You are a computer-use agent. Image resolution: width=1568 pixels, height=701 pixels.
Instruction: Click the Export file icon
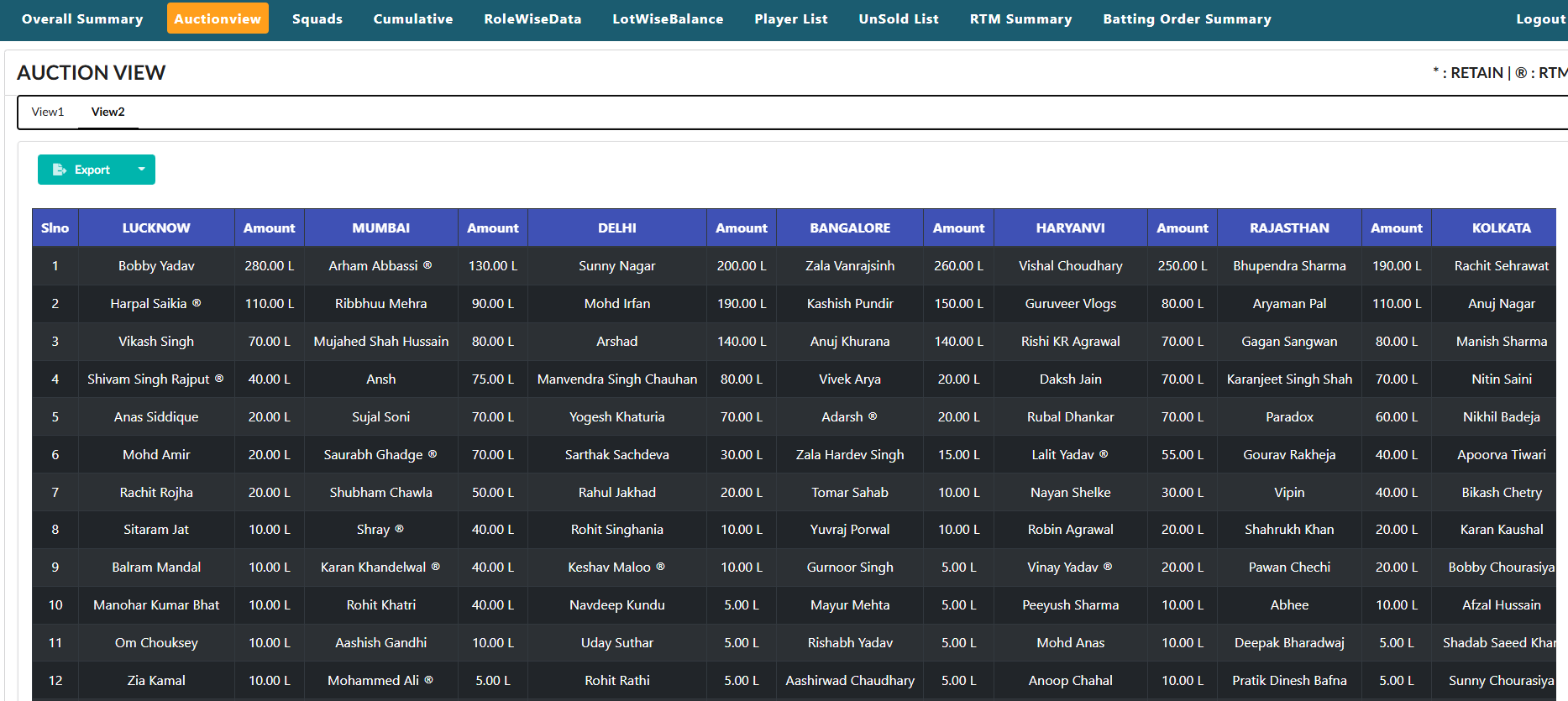click(x=60, y=170)
